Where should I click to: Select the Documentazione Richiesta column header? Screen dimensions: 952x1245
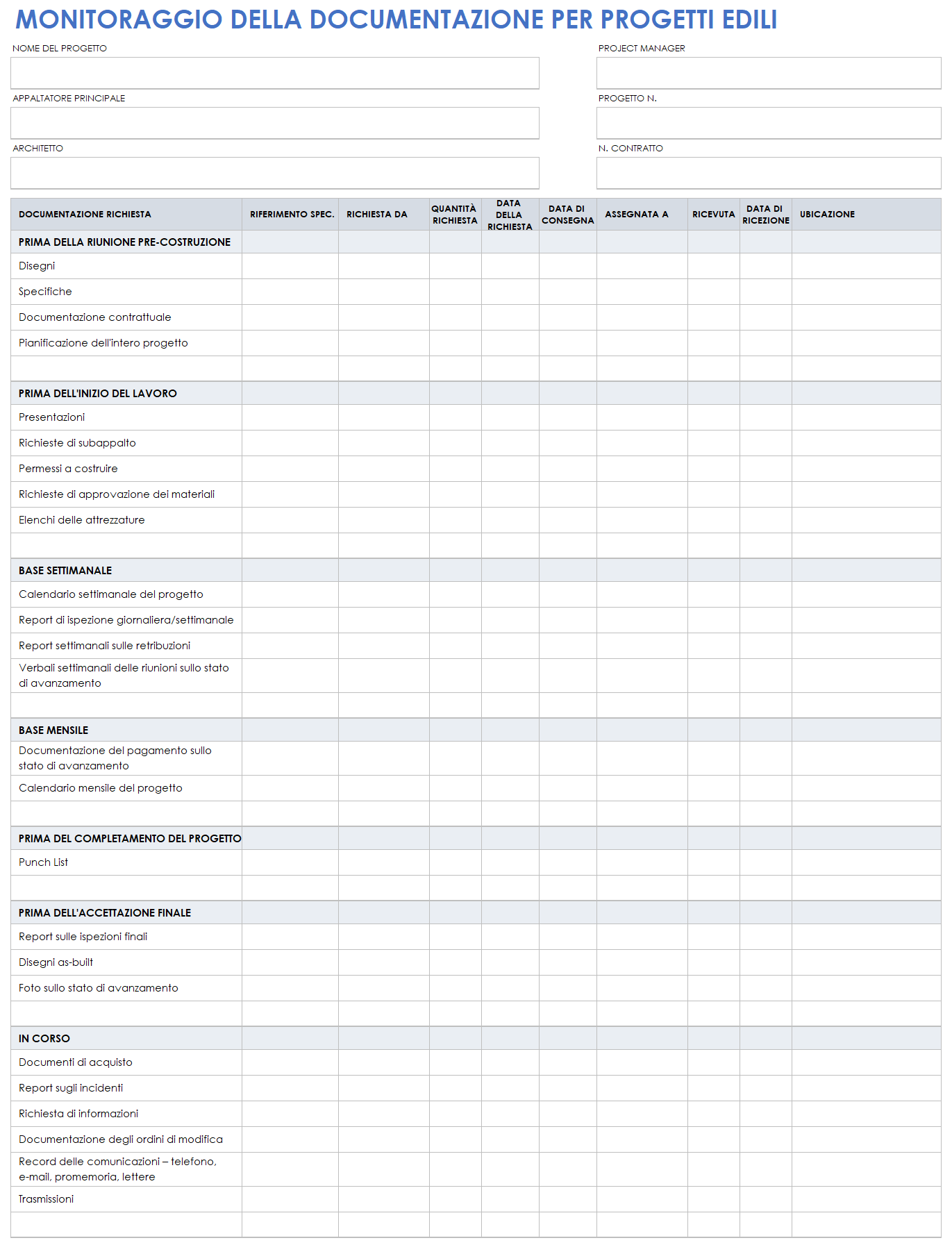[126, 215]
